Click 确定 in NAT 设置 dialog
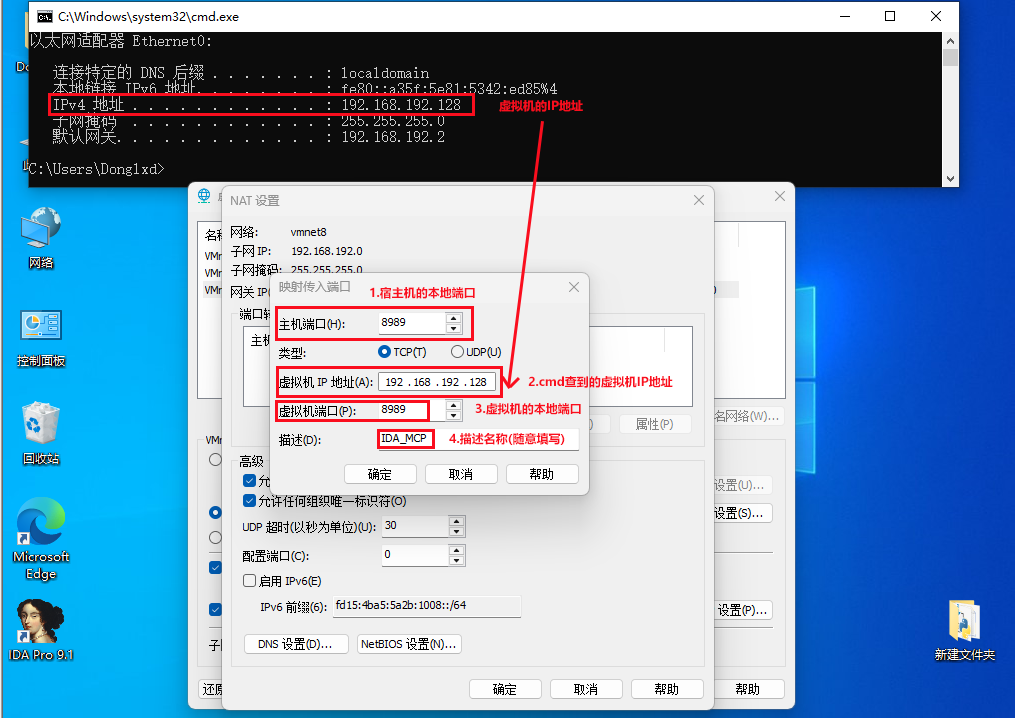The height and width of the screenshot is (718, 1015). (x=505, y=689)
